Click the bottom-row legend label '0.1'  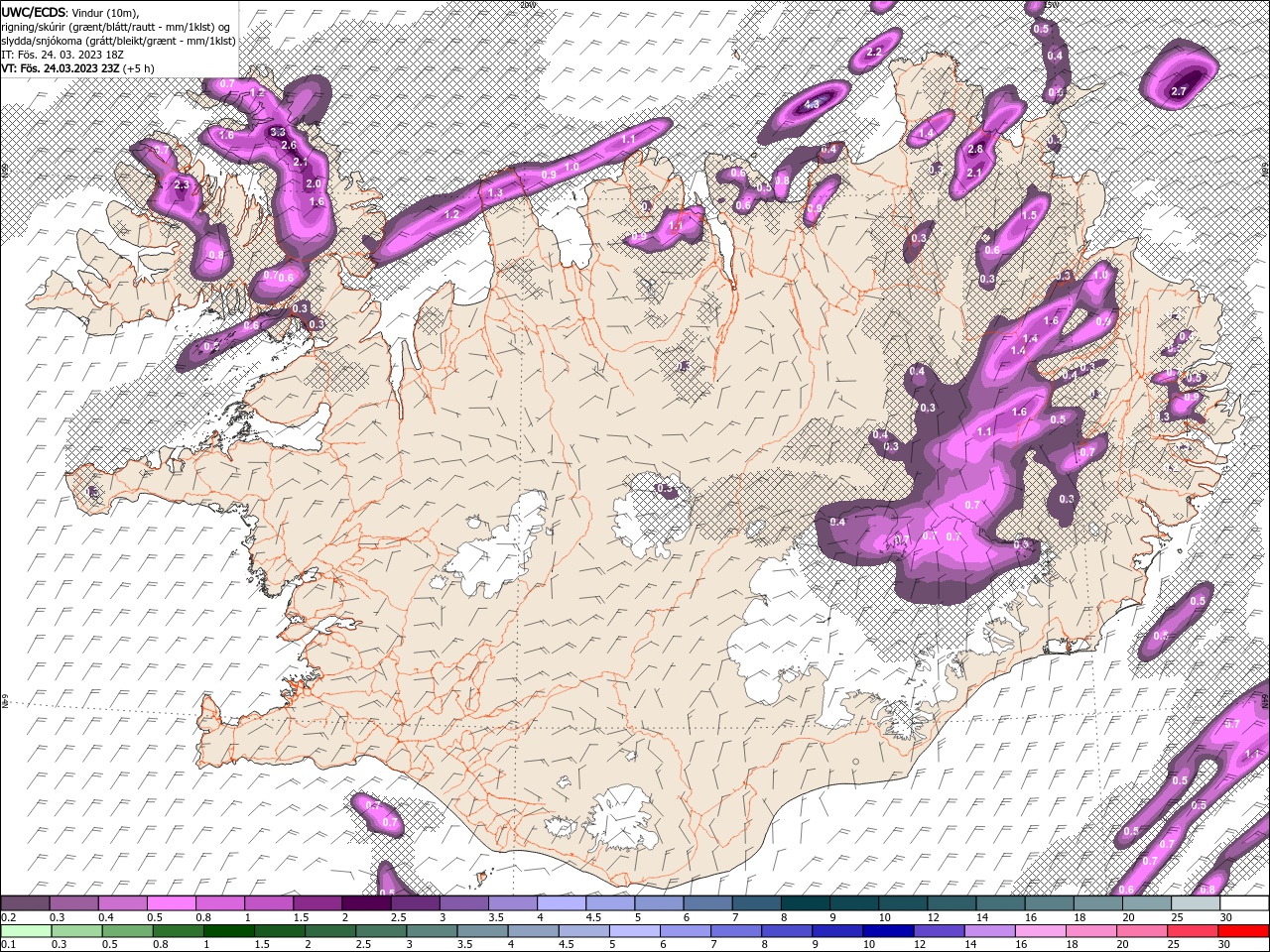(x=9, y=944)
